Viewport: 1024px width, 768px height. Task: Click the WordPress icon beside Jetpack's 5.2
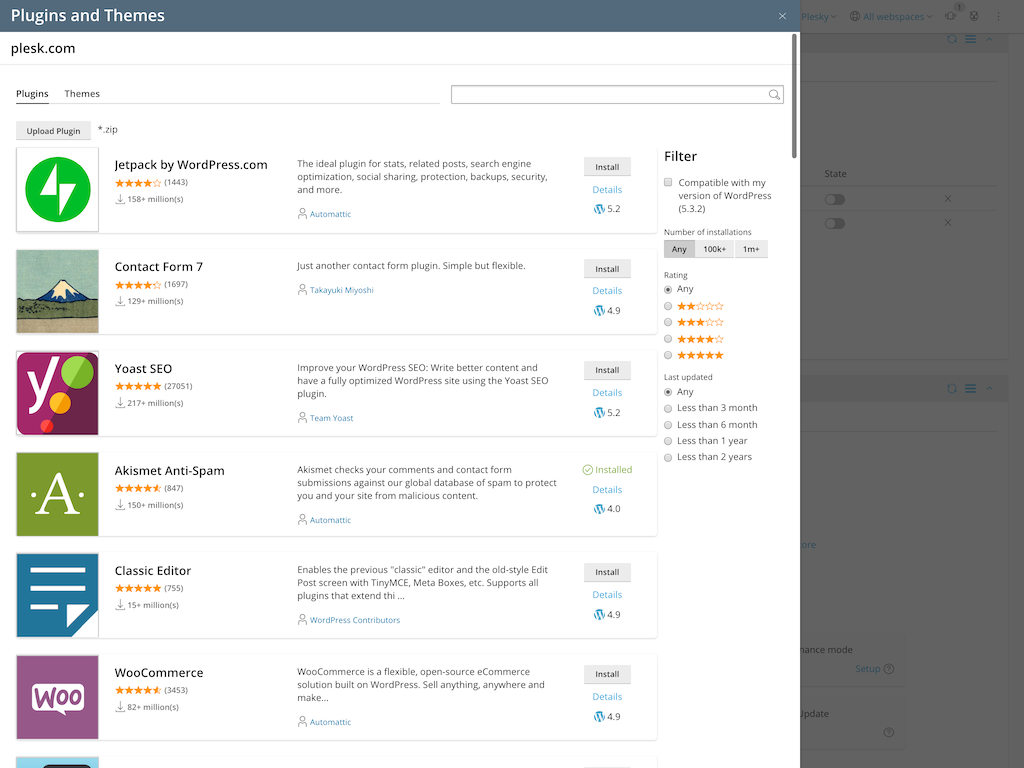(599, 209)
